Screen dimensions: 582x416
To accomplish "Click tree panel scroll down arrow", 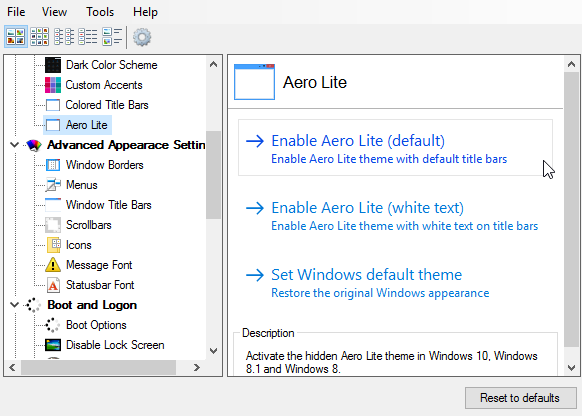I will [x=213, y=351].
